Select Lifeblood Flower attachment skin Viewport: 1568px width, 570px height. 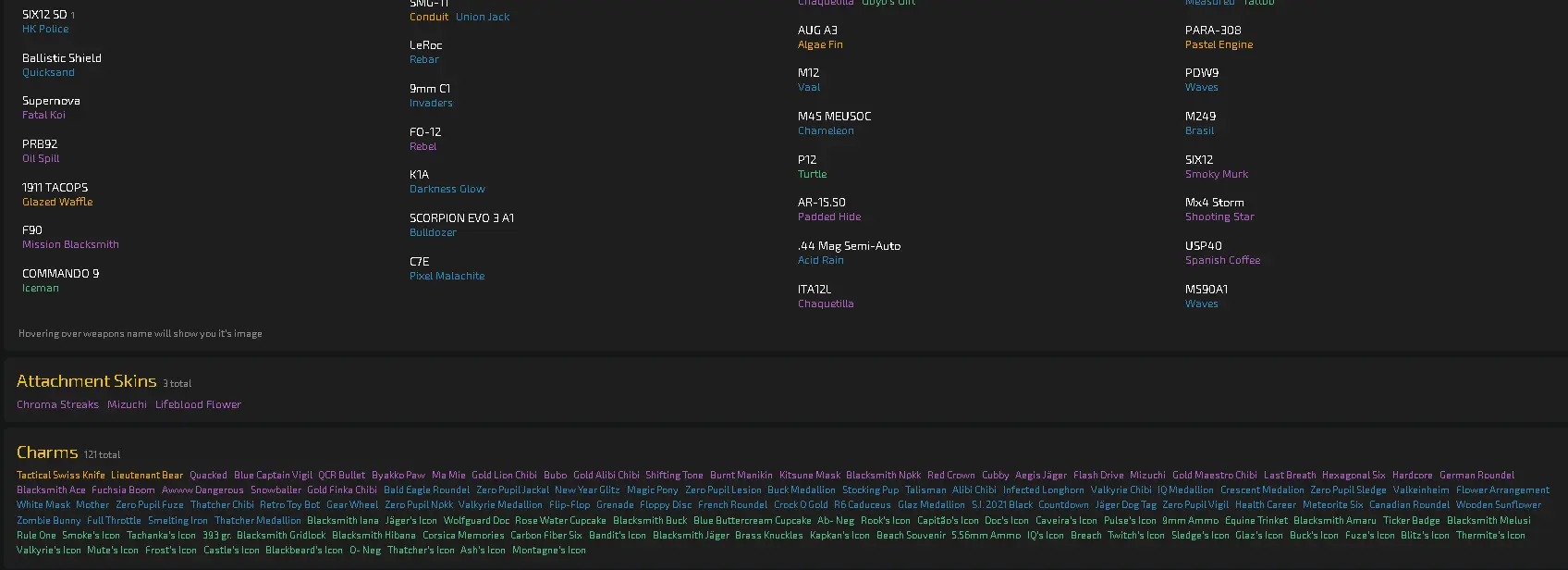pos(198,405)
